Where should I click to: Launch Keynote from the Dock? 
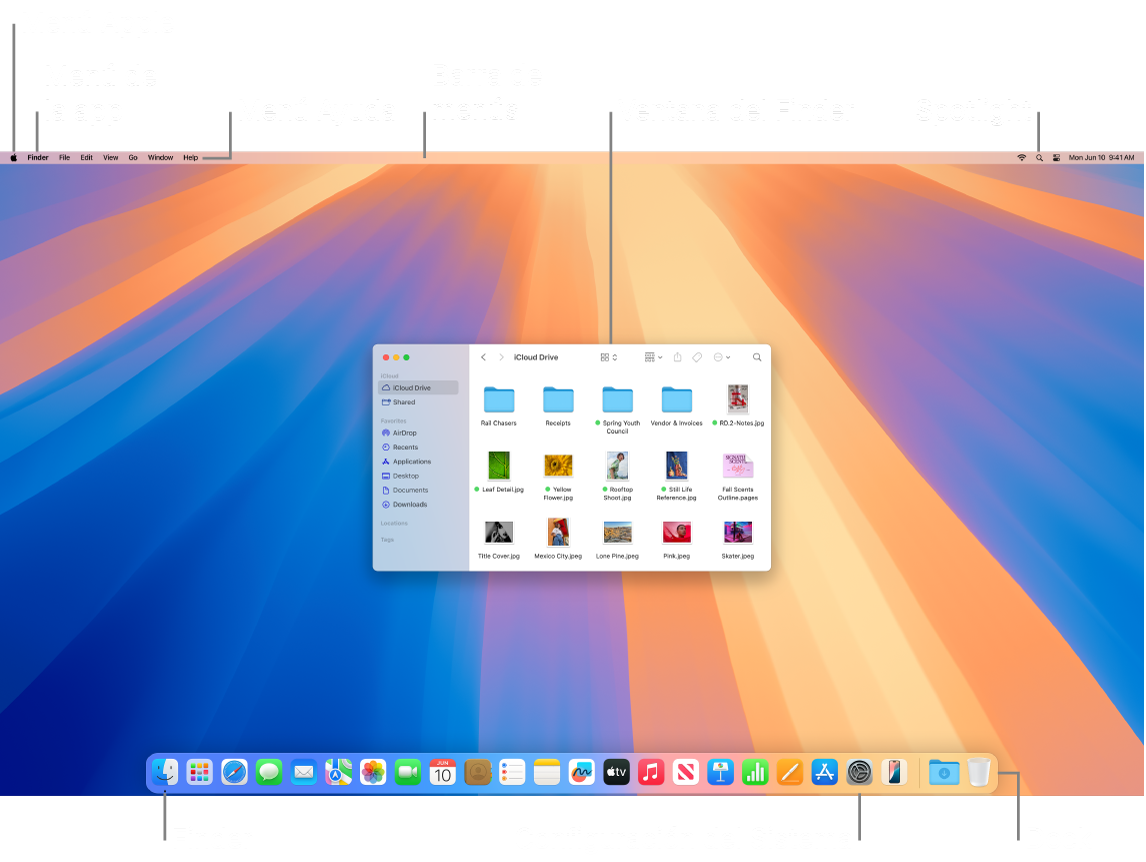(721, 772)
